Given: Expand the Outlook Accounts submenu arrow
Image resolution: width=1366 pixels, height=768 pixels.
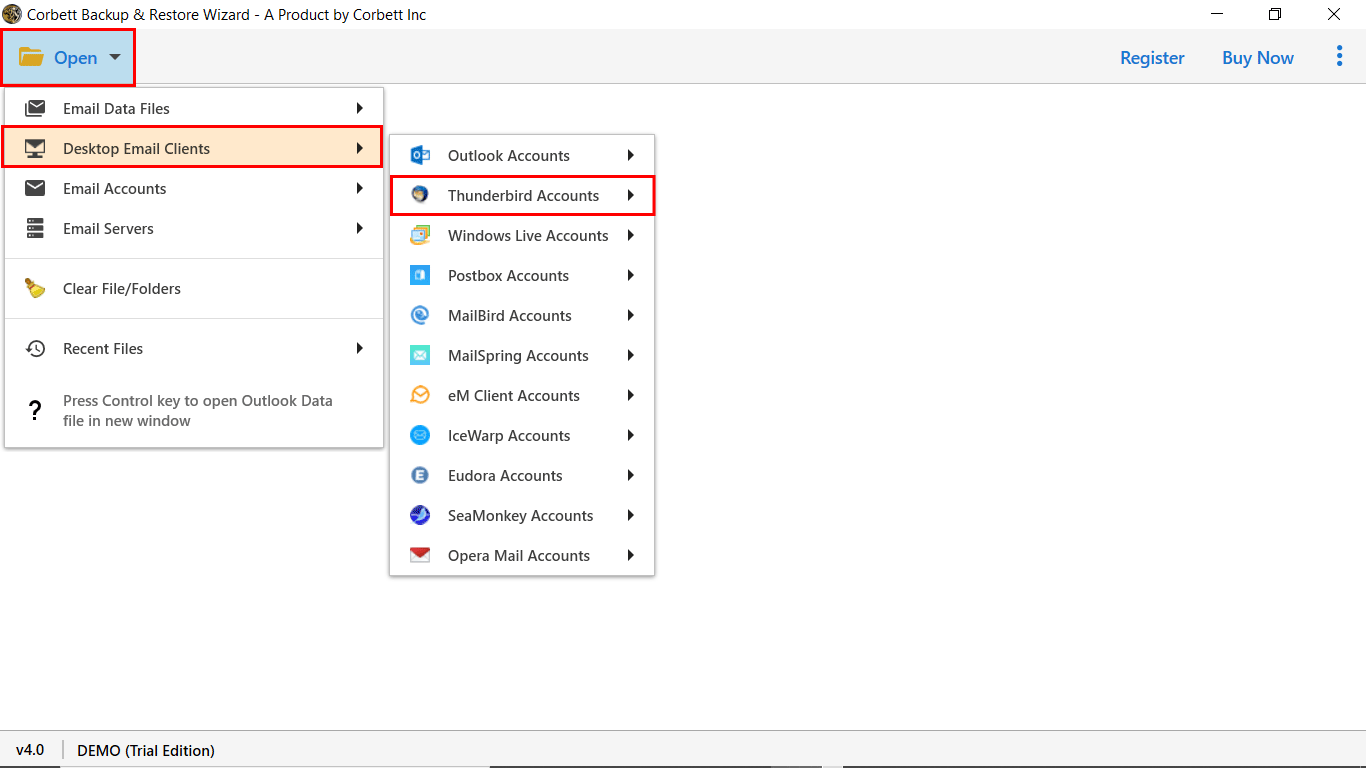Looking at the screenshot, I should tap(631, 155).
